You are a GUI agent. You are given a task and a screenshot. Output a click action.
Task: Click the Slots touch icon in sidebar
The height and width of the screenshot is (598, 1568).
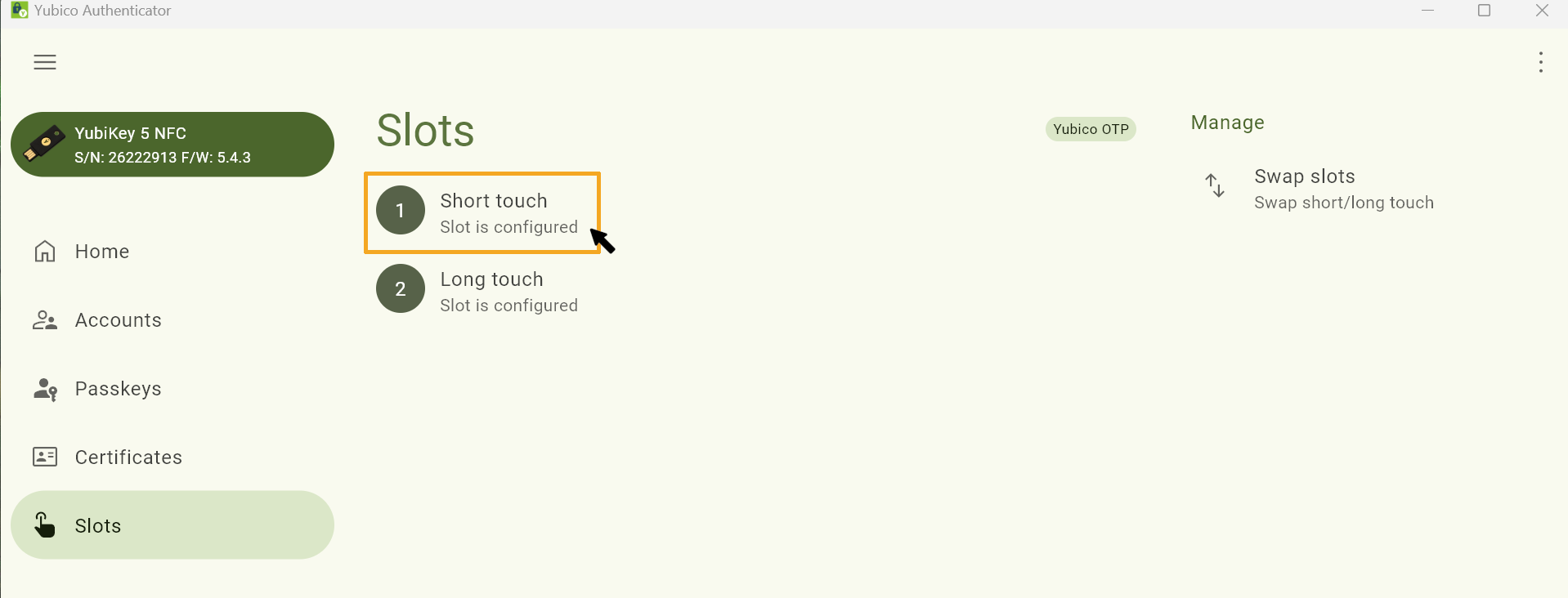click(44, 525)
